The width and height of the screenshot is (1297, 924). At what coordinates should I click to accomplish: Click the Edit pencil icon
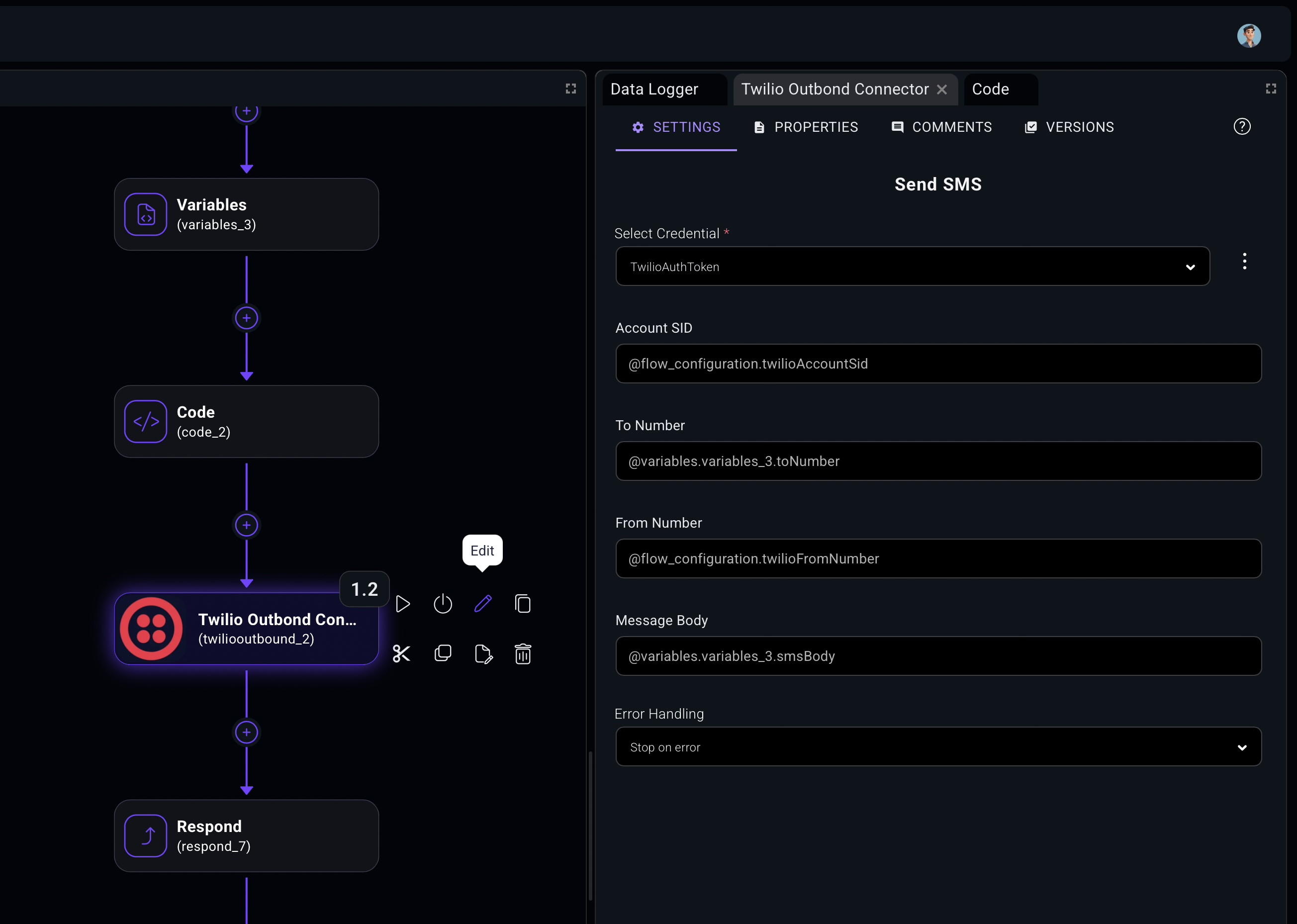(483, 604)
